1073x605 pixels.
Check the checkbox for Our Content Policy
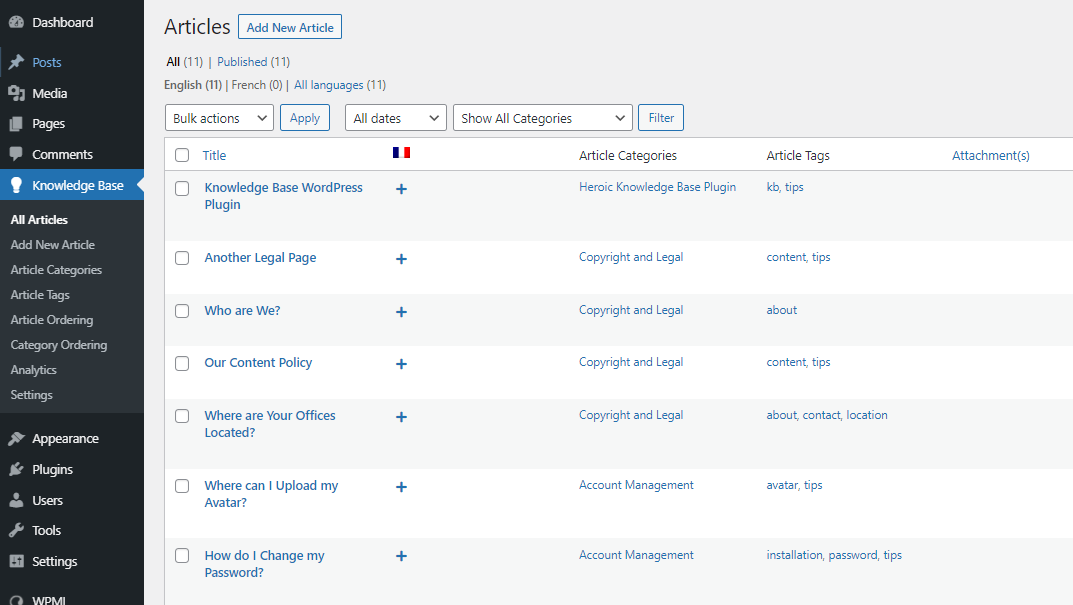(181, 363)
